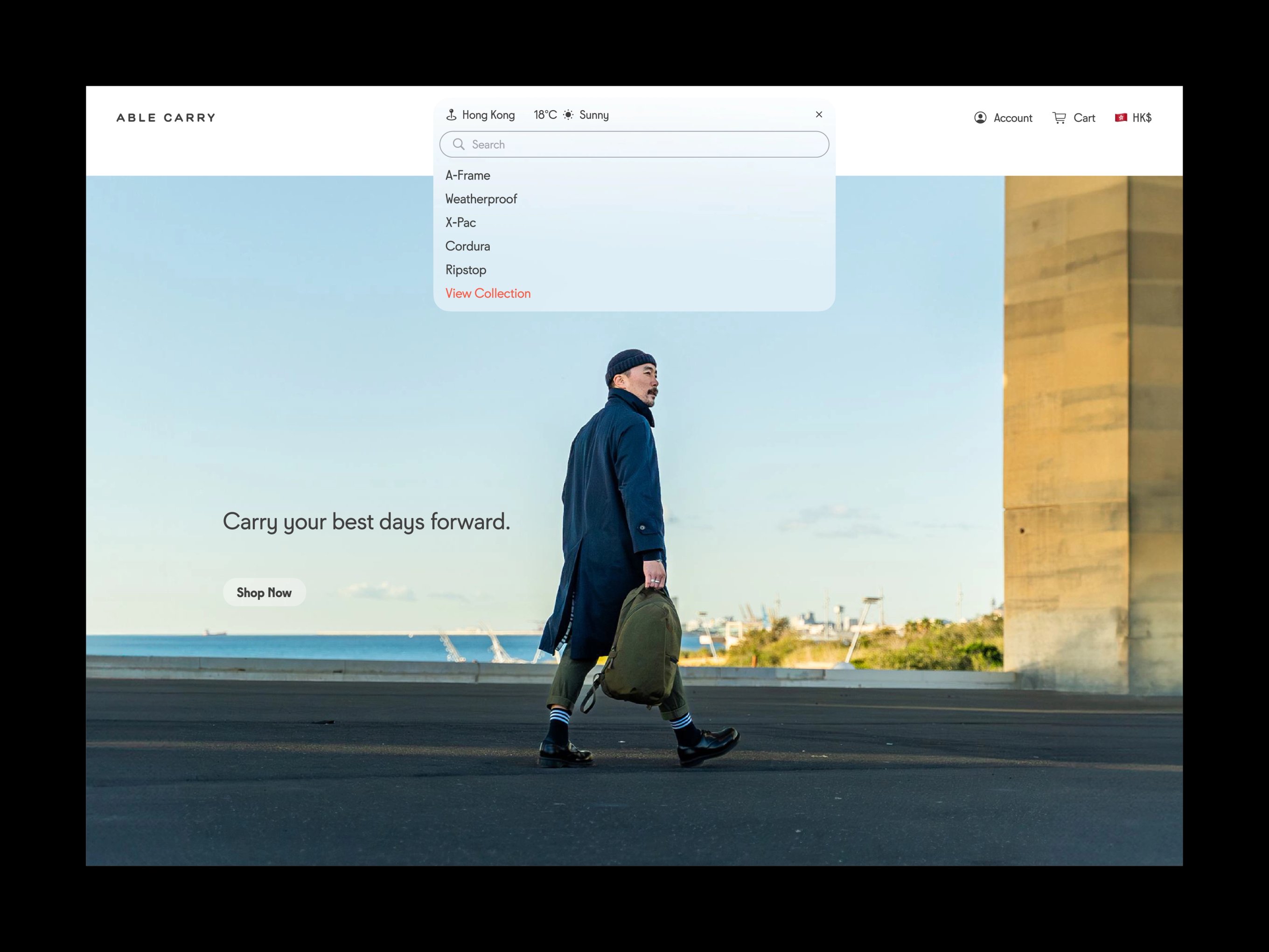
Task: Click the 18°C temperature text
Action: point(545,115)
